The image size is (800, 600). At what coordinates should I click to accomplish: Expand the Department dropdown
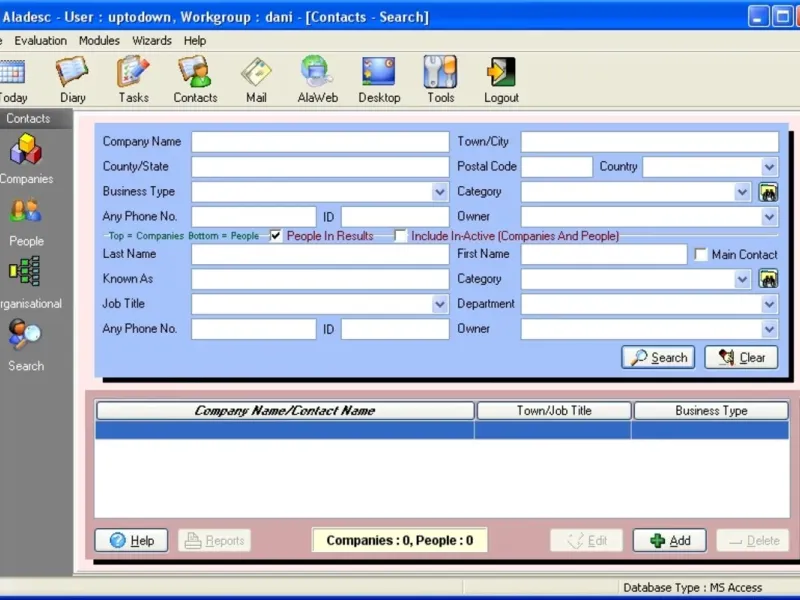[x=769, y=304]
